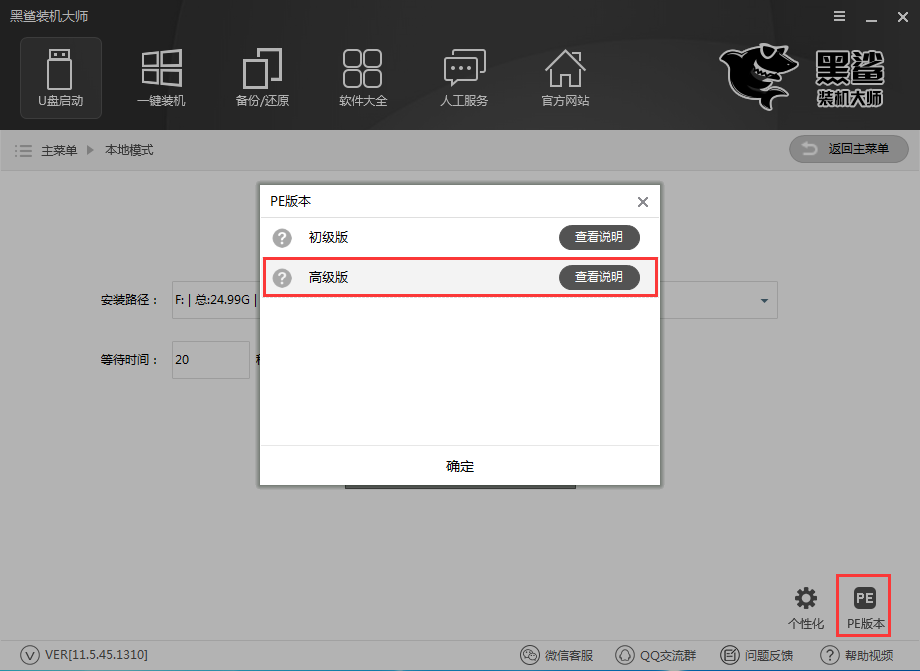Open the 微信客服 WeChat support
Screen dimensions: 920x671
(x=557, y=655)
